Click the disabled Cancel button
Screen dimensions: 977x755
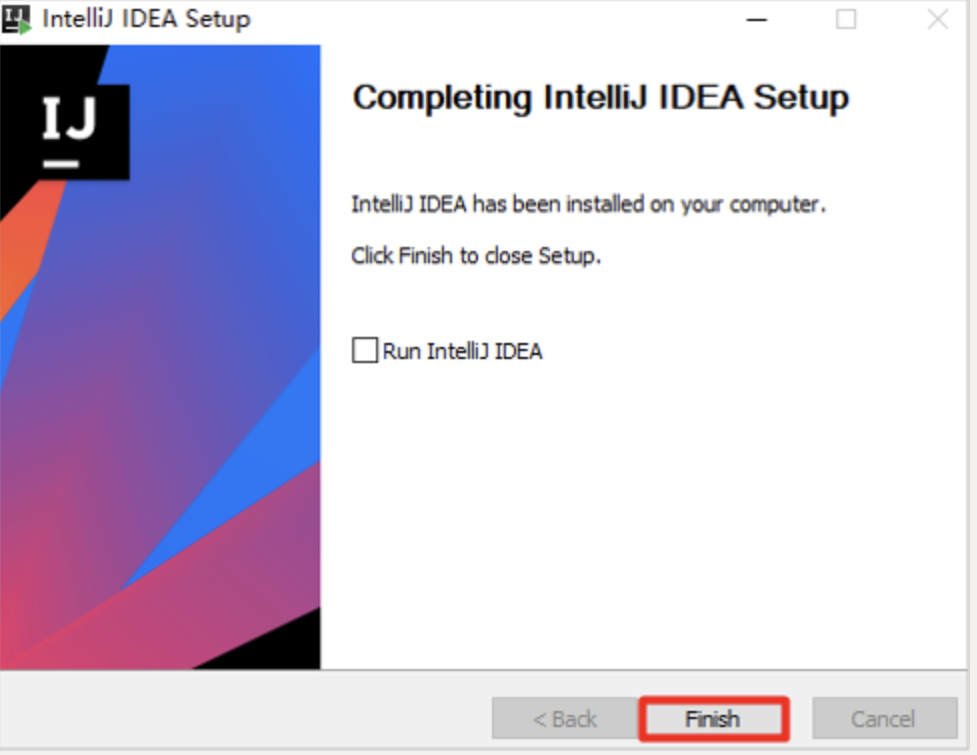click(884, 719)
